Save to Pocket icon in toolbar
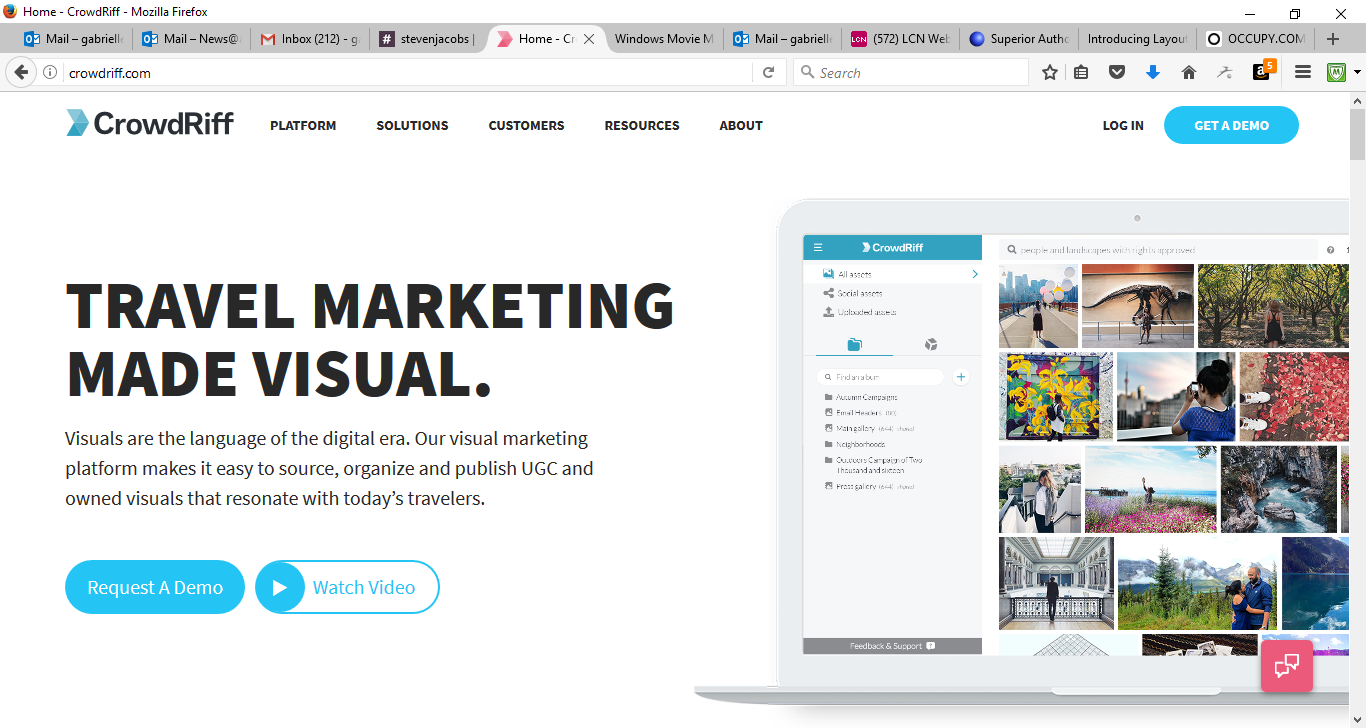The width and height of the screenshot is (1366, 728). [1117, 72]
